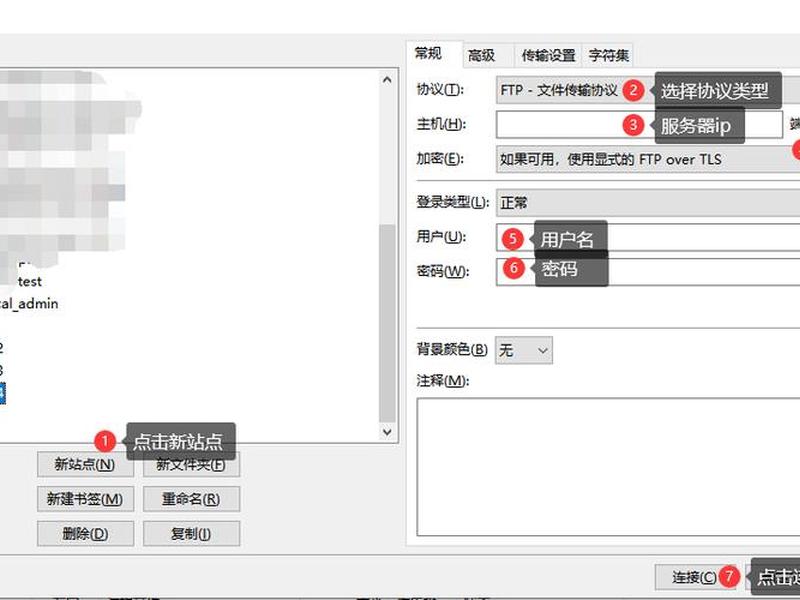Click the 新文件夹(F) button
This screenshot has height=600, width=800.
191,464
